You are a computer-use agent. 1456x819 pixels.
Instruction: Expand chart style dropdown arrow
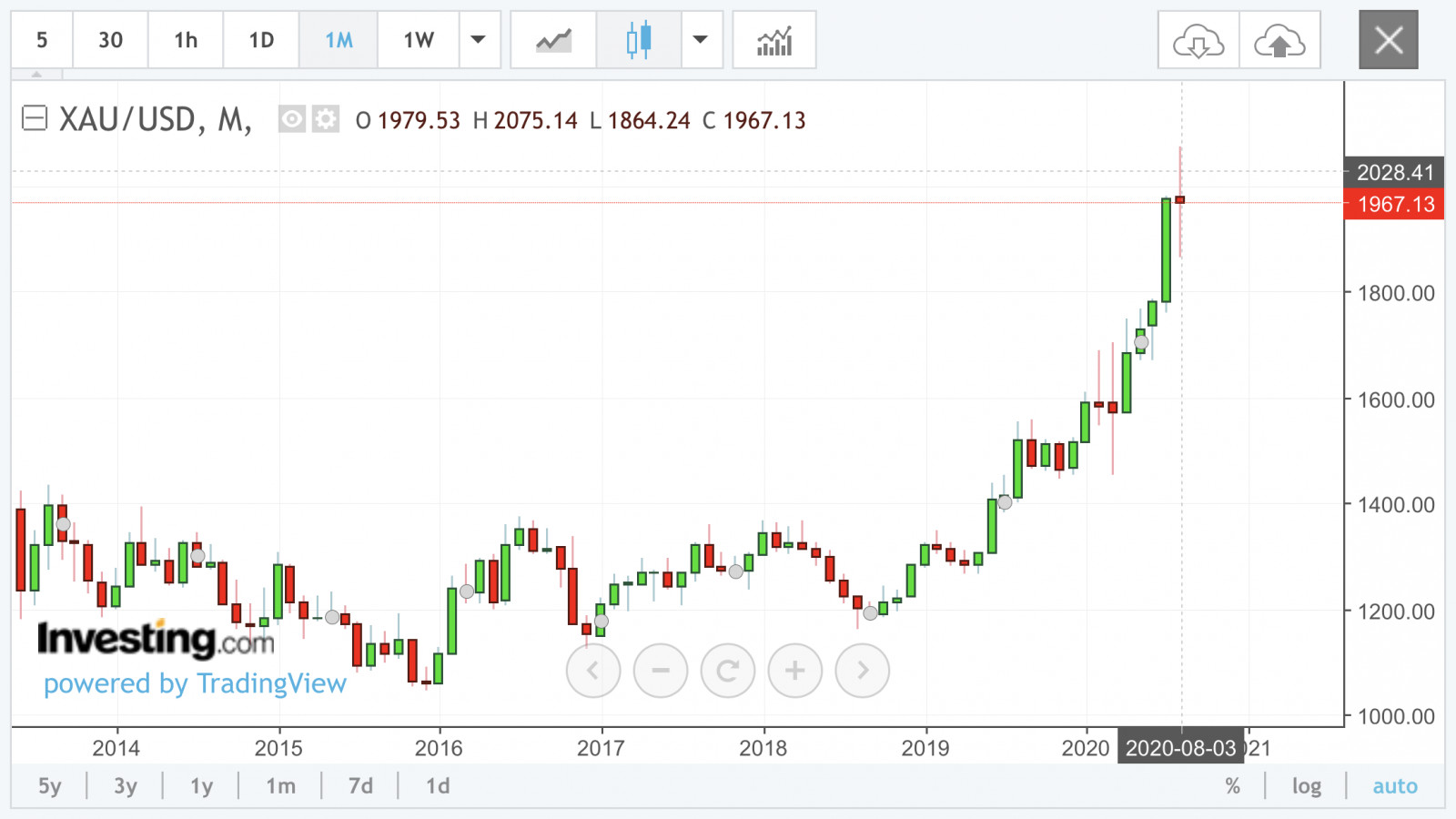coord(700,40)
